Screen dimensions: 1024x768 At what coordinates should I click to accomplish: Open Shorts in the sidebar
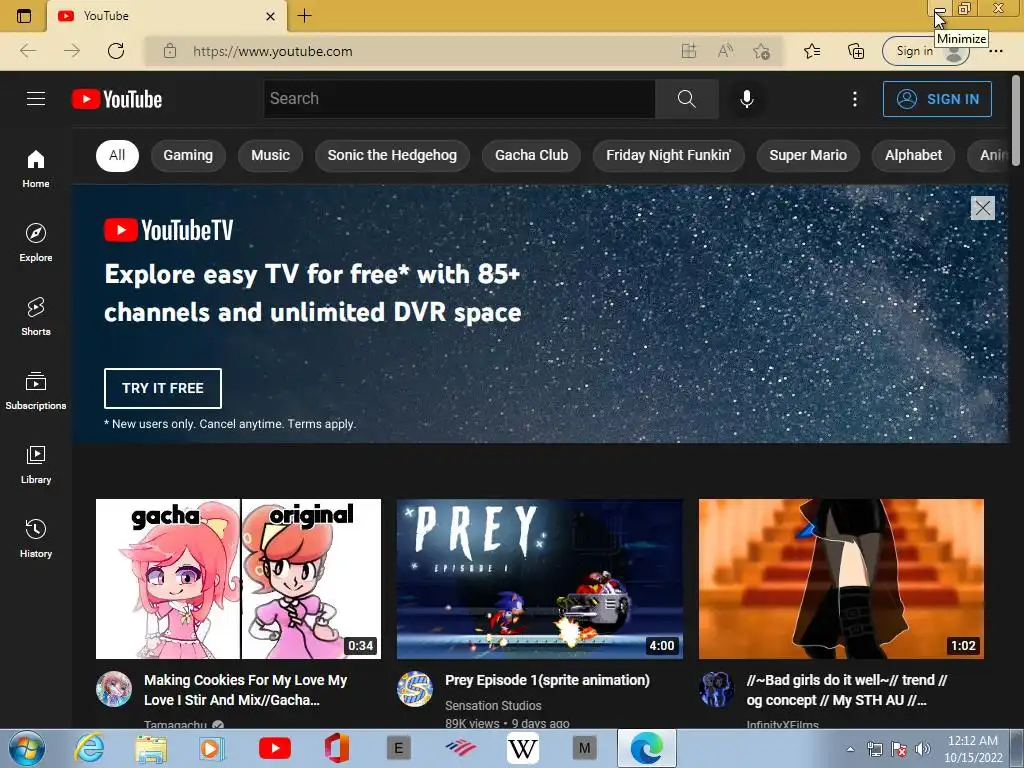pyautogui.click(x=36, y=317)
